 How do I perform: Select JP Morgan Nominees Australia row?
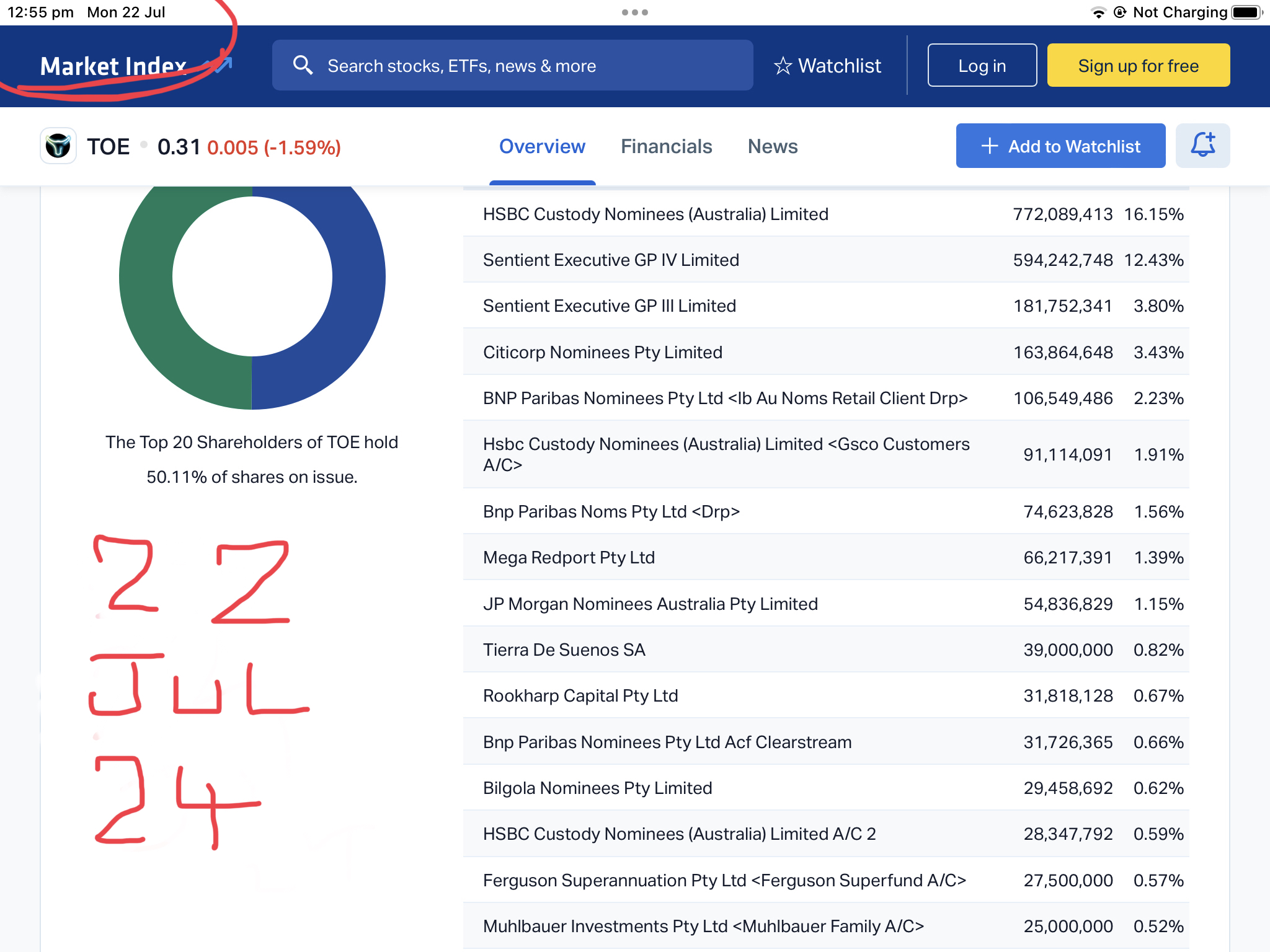point(826,604)
